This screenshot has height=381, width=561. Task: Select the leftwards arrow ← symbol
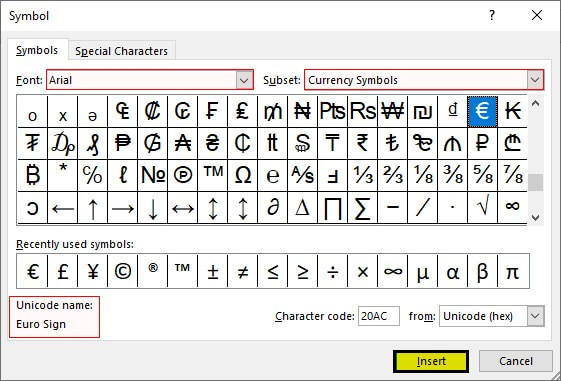63,208
